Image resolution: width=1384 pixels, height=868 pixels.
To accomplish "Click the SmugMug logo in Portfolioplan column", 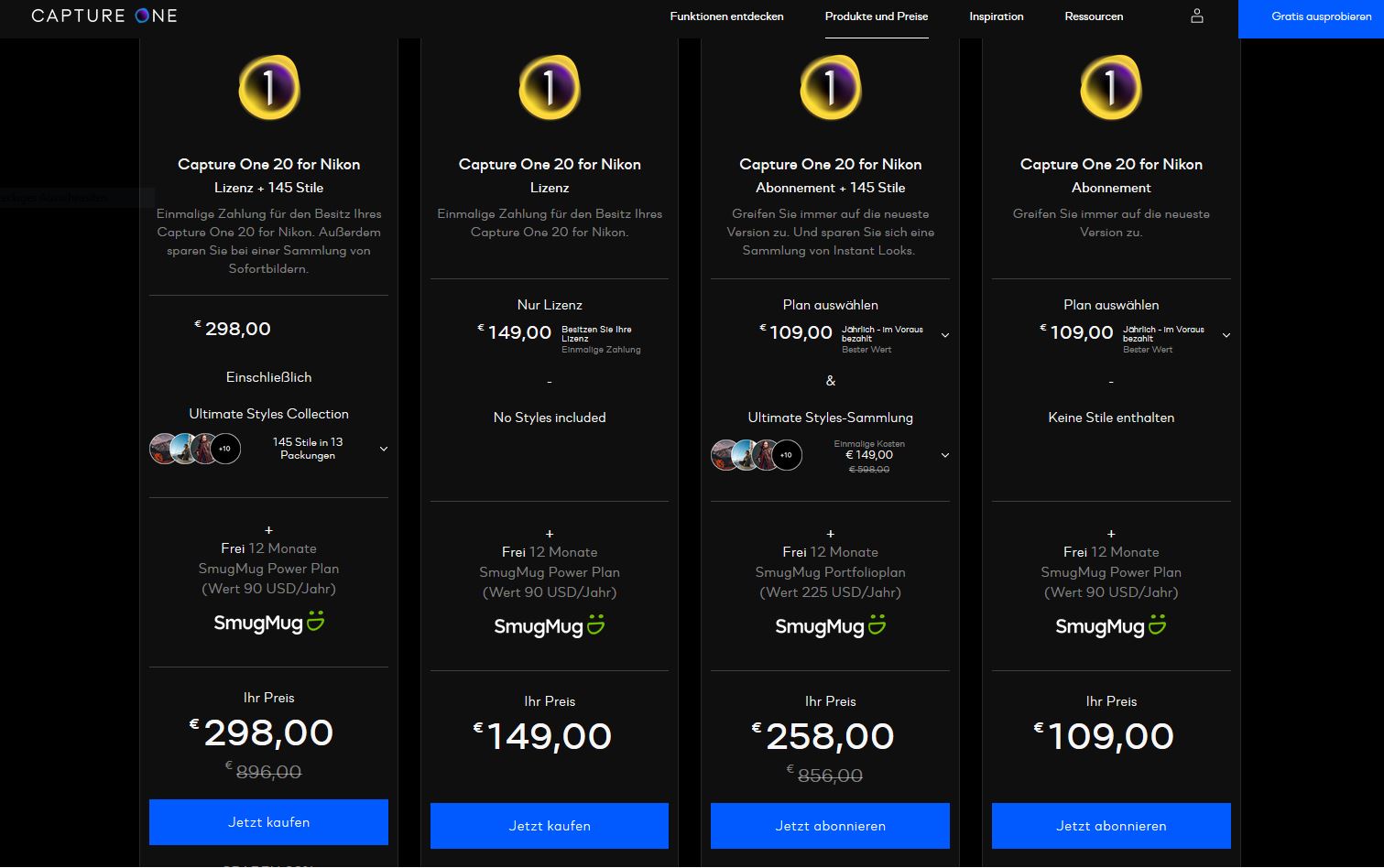I will (x=830, y=626).
